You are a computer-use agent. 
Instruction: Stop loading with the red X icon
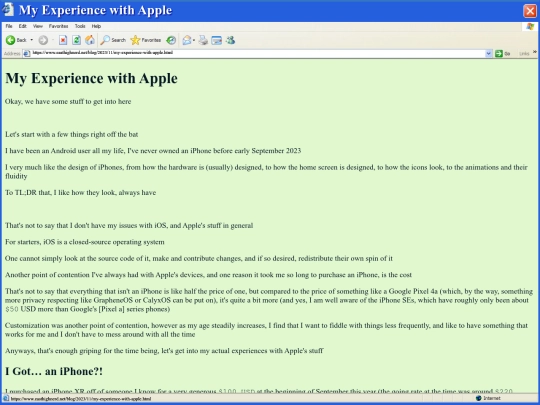coord(63,40)
